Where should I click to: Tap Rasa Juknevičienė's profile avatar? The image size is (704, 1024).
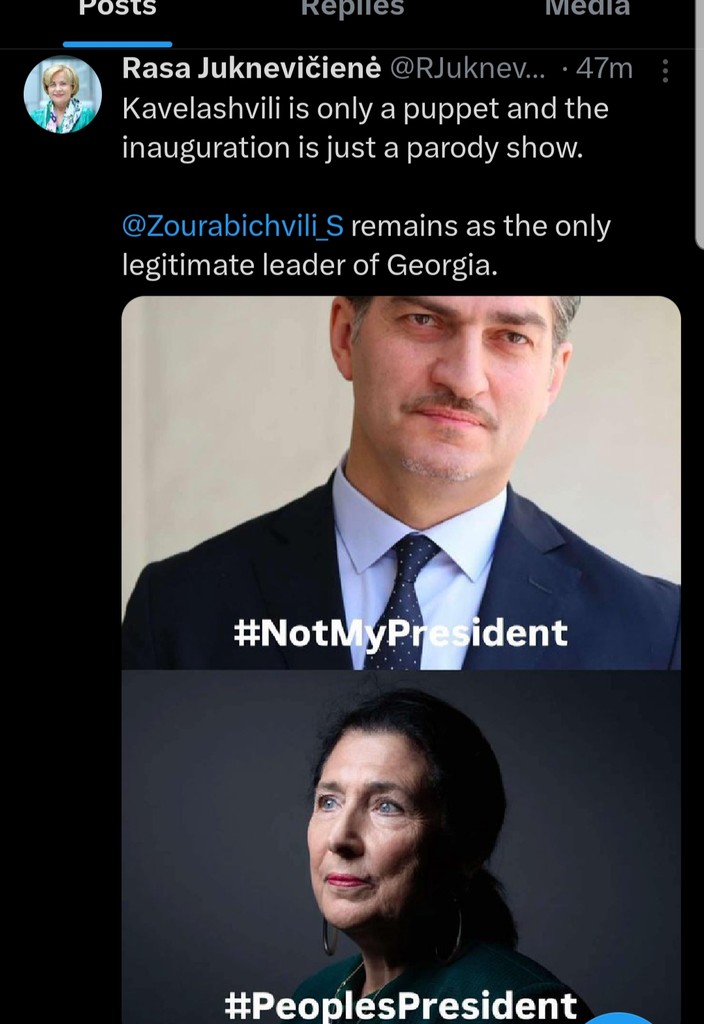(63, 95)
